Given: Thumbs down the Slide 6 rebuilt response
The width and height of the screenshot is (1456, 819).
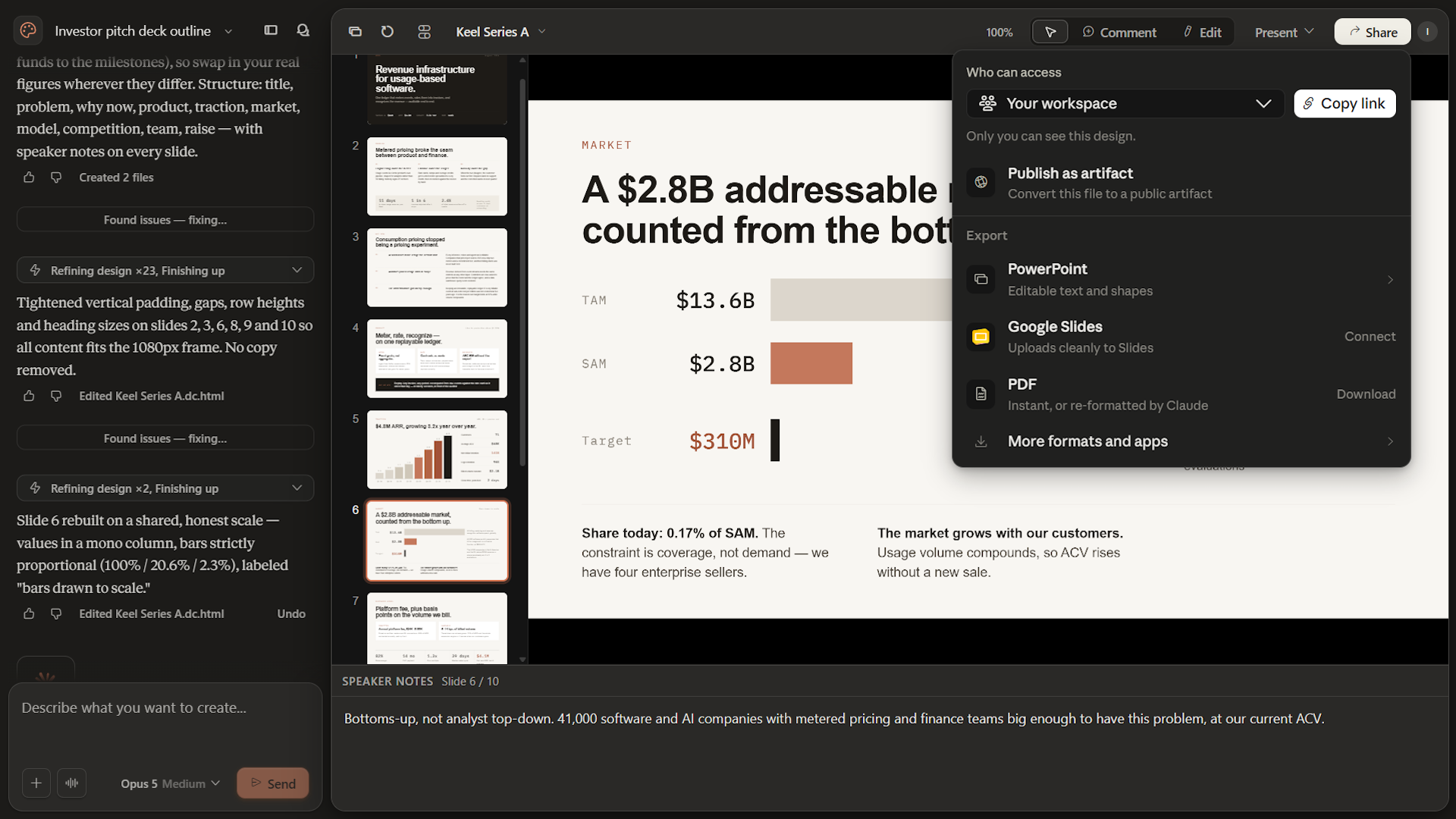Looking at the screenshot, I should (56, 613).
